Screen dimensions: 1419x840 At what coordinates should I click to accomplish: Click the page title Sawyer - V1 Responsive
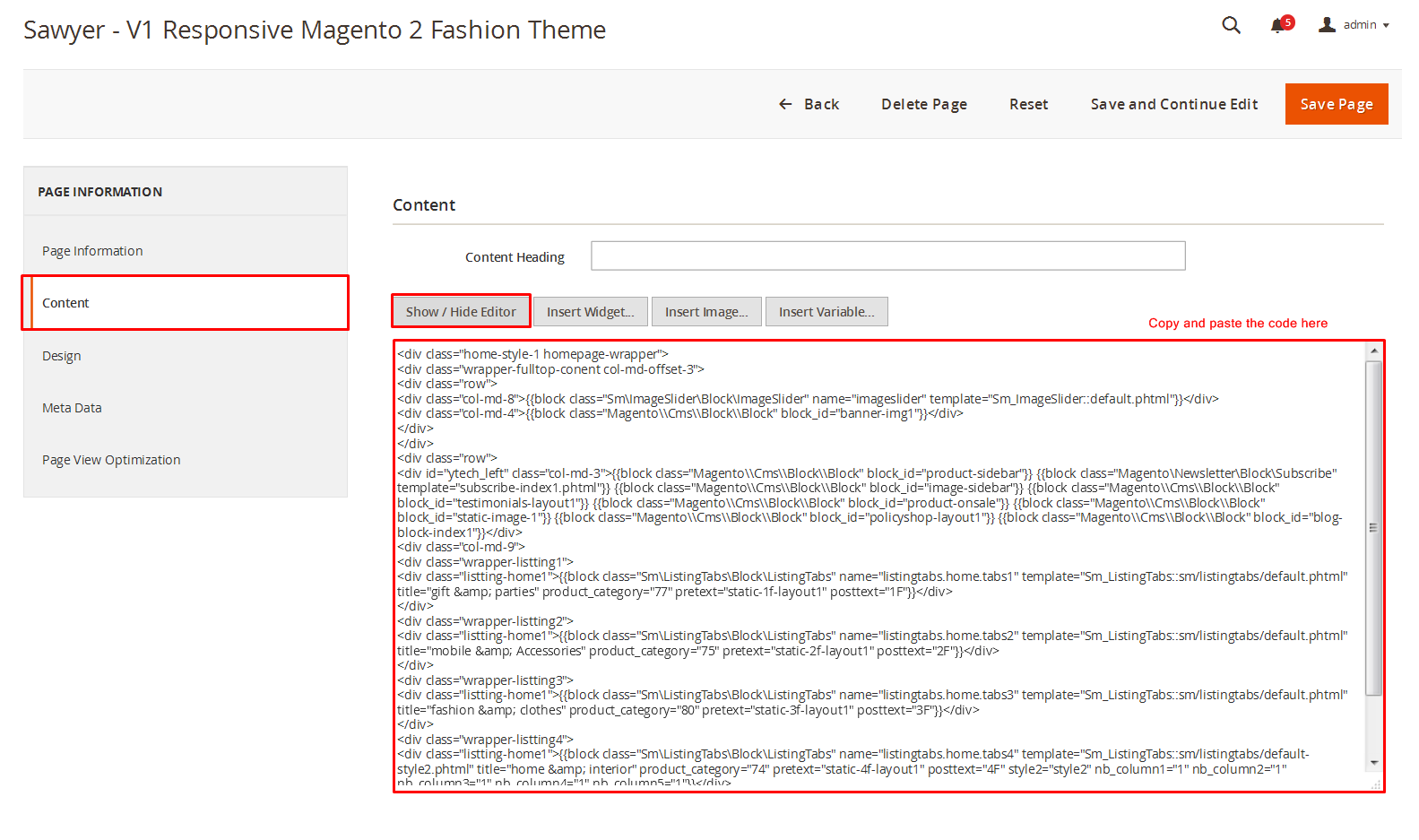(315, 30)
